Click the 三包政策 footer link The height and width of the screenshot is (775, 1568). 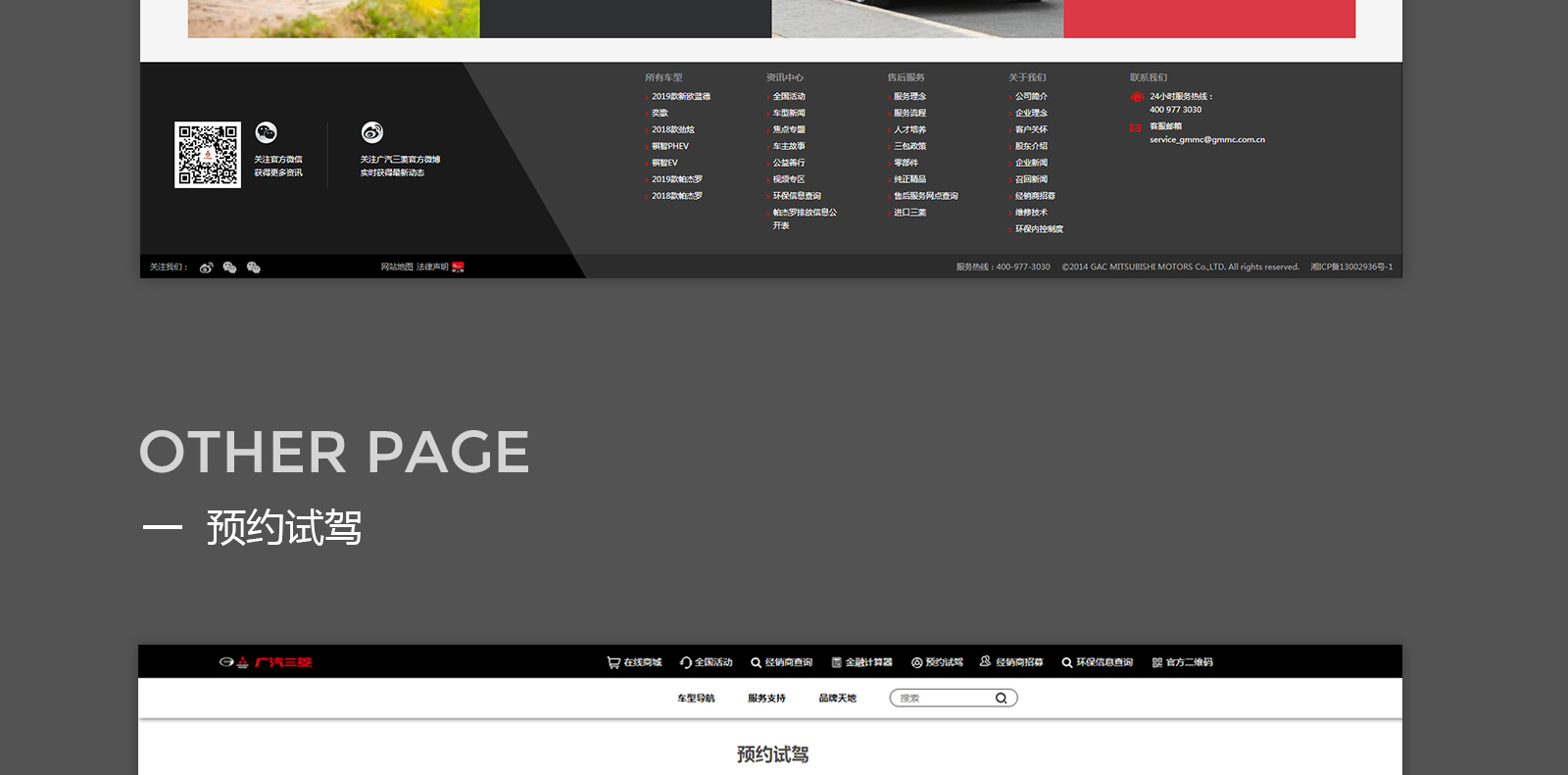point(909,147)
